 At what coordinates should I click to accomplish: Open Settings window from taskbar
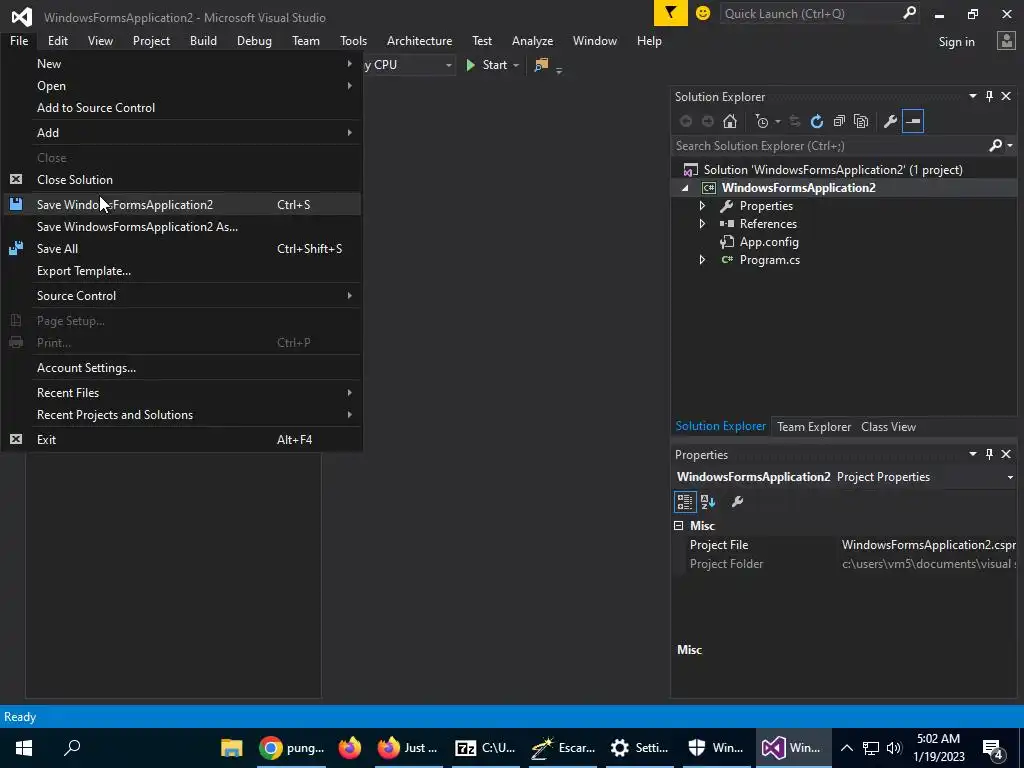click(x=639, y=748)
